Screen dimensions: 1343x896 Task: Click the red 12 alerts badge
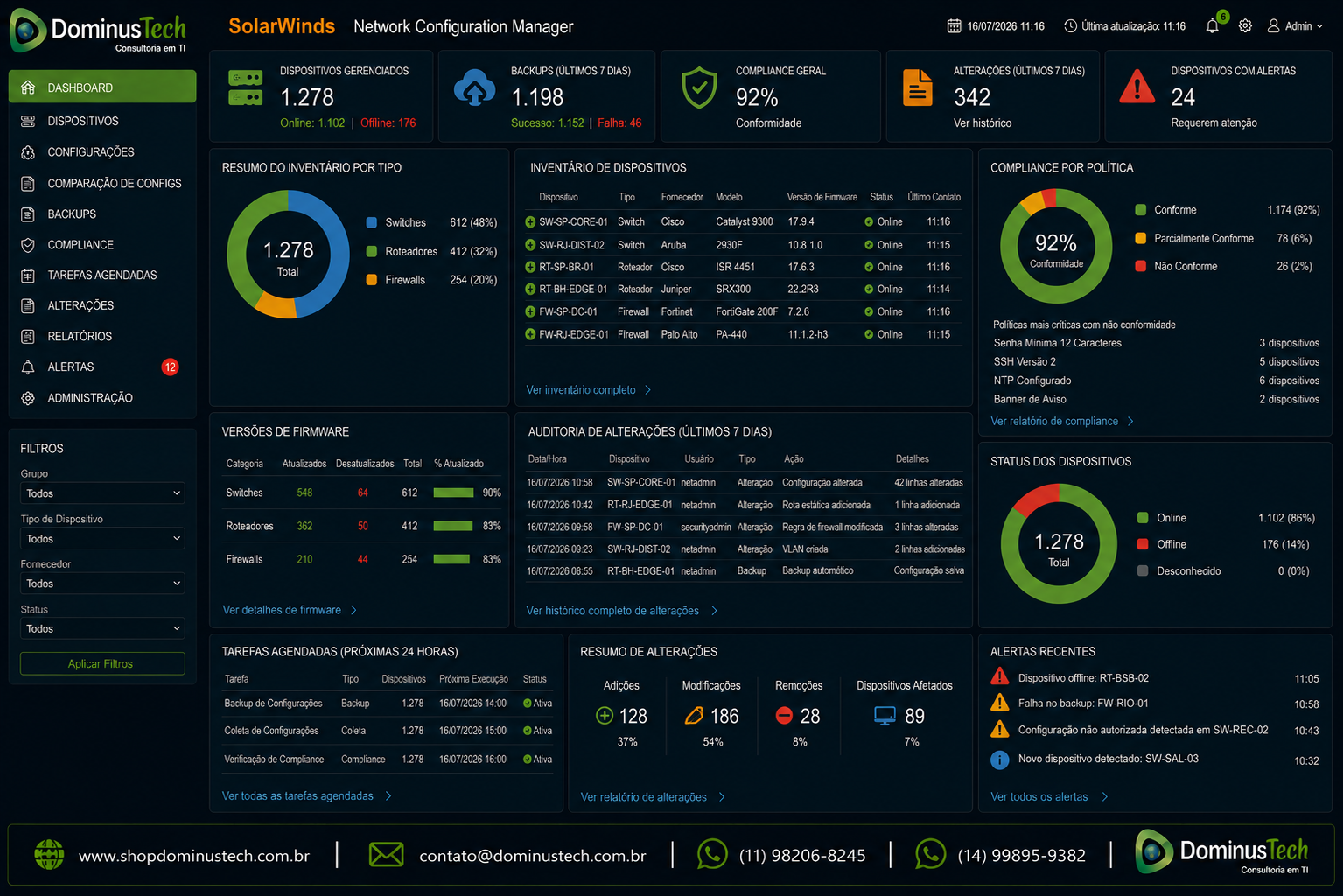click(x=171, y=367)
